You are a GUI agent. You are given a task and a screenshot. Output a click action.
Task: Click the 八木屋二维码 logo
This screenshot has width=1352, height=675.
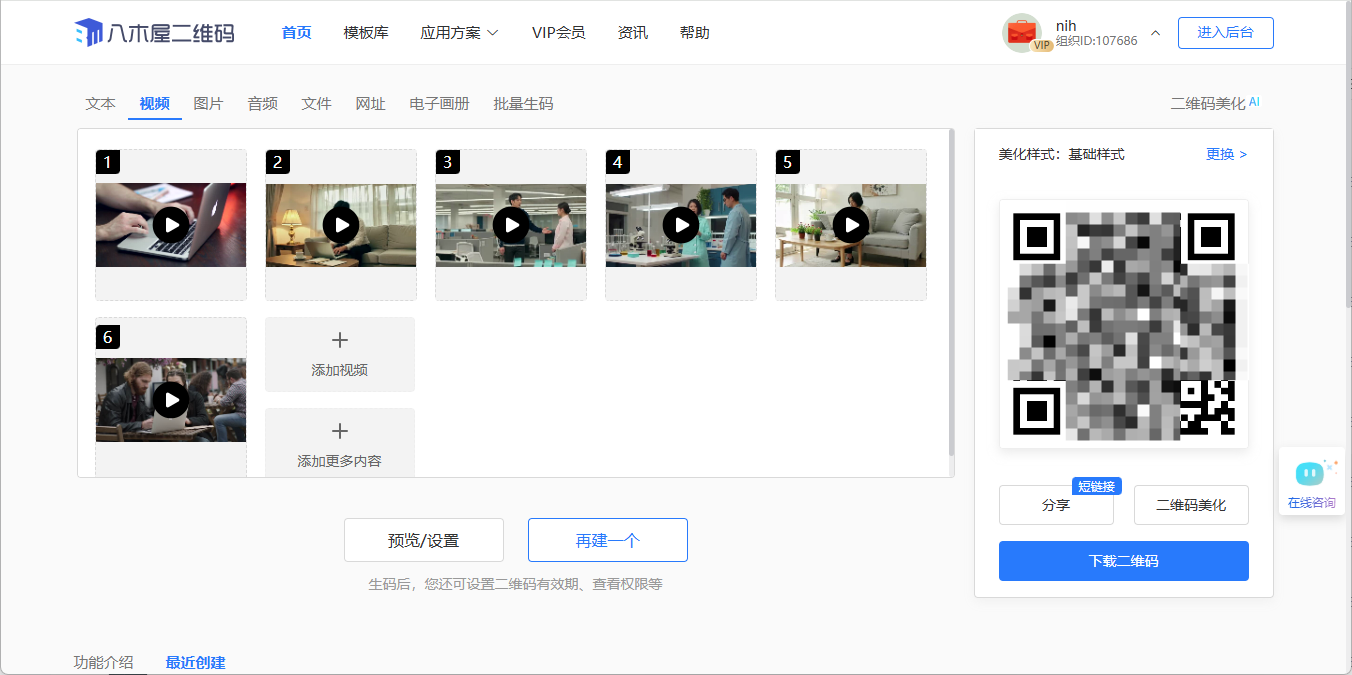click(x=155, y=33)
